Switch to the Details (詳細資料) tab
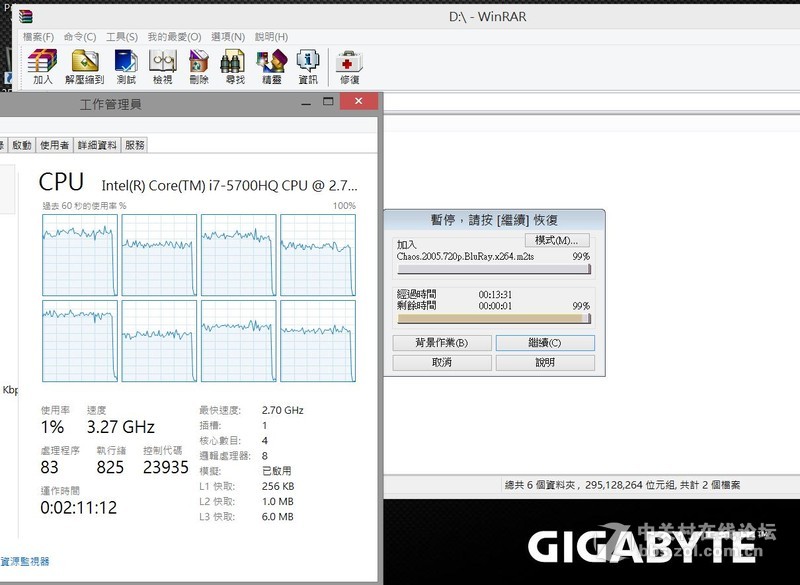Screen dimensions: 800x585 97,145
